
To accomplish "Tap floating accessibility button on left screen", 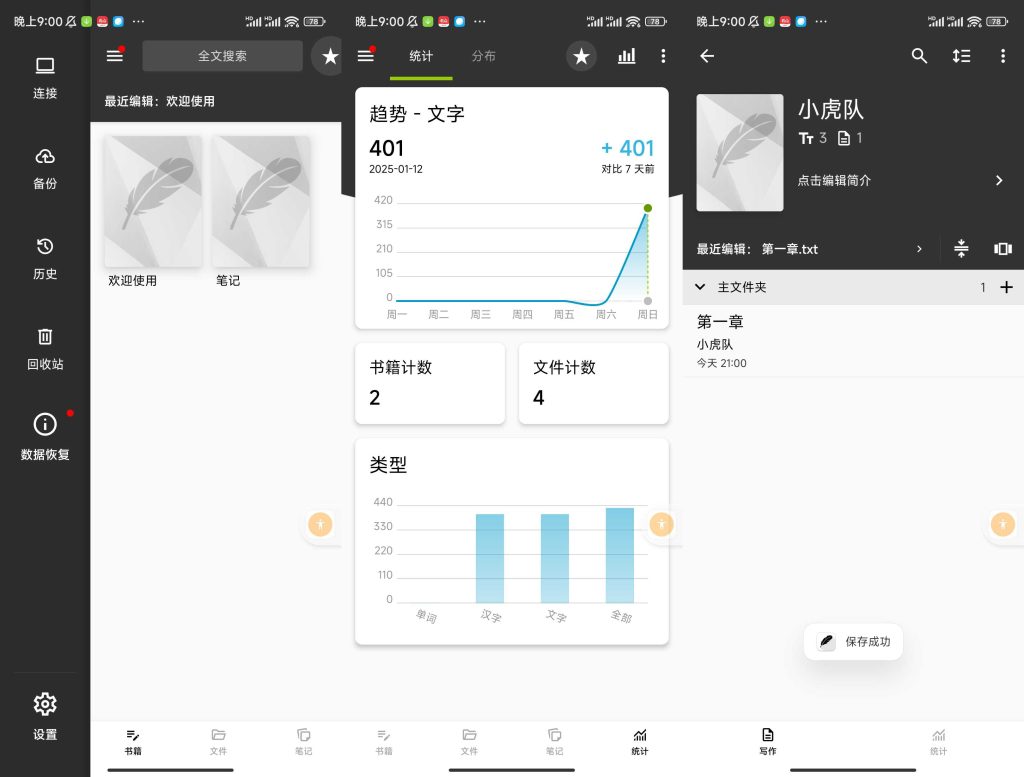I will pyautogui.click(x=321, y=524).
